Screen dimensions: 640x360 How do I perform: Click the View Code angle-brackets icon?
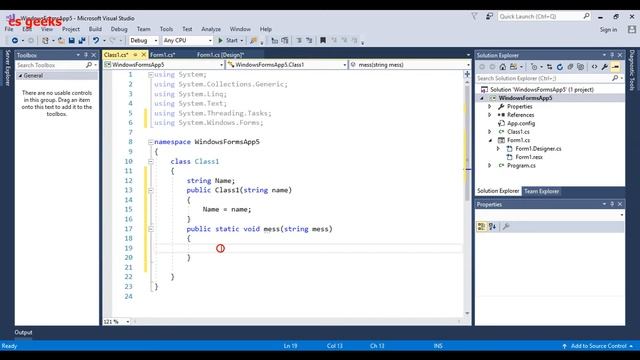[594, 67]
